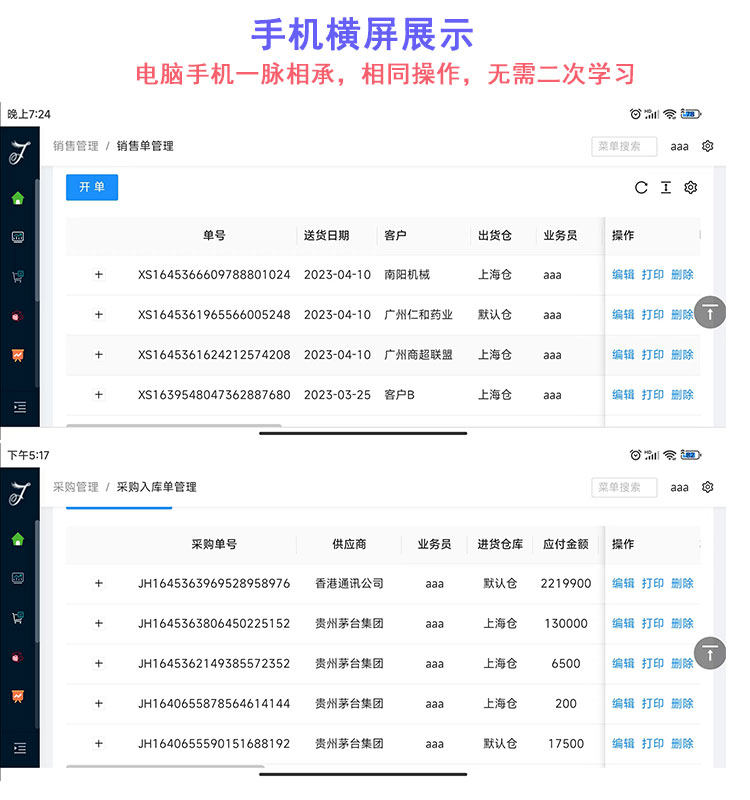The width and height of the screenshot is (750, 800).
Task: Tap alarm clock icon in 晚上7:24 status bar
Action: (x=635, y=114)
